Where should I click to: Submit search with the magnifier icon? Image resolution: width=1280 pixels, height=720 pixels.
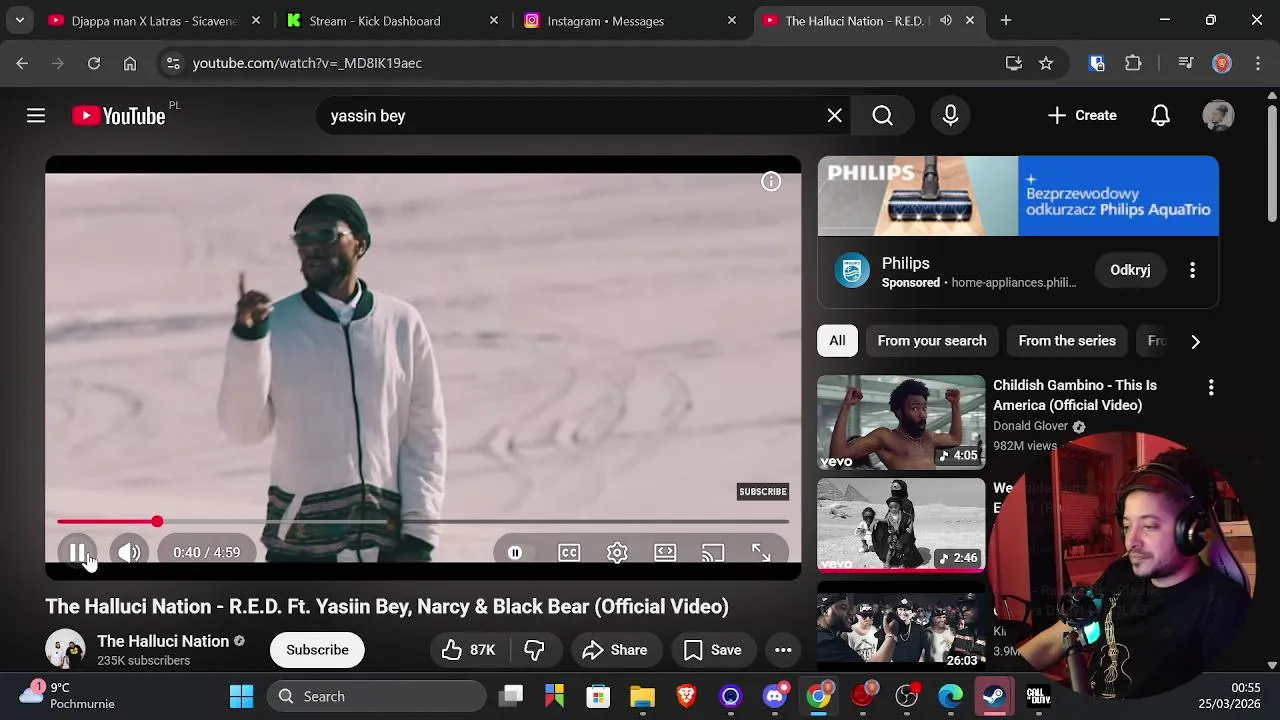tap(882, 116)
